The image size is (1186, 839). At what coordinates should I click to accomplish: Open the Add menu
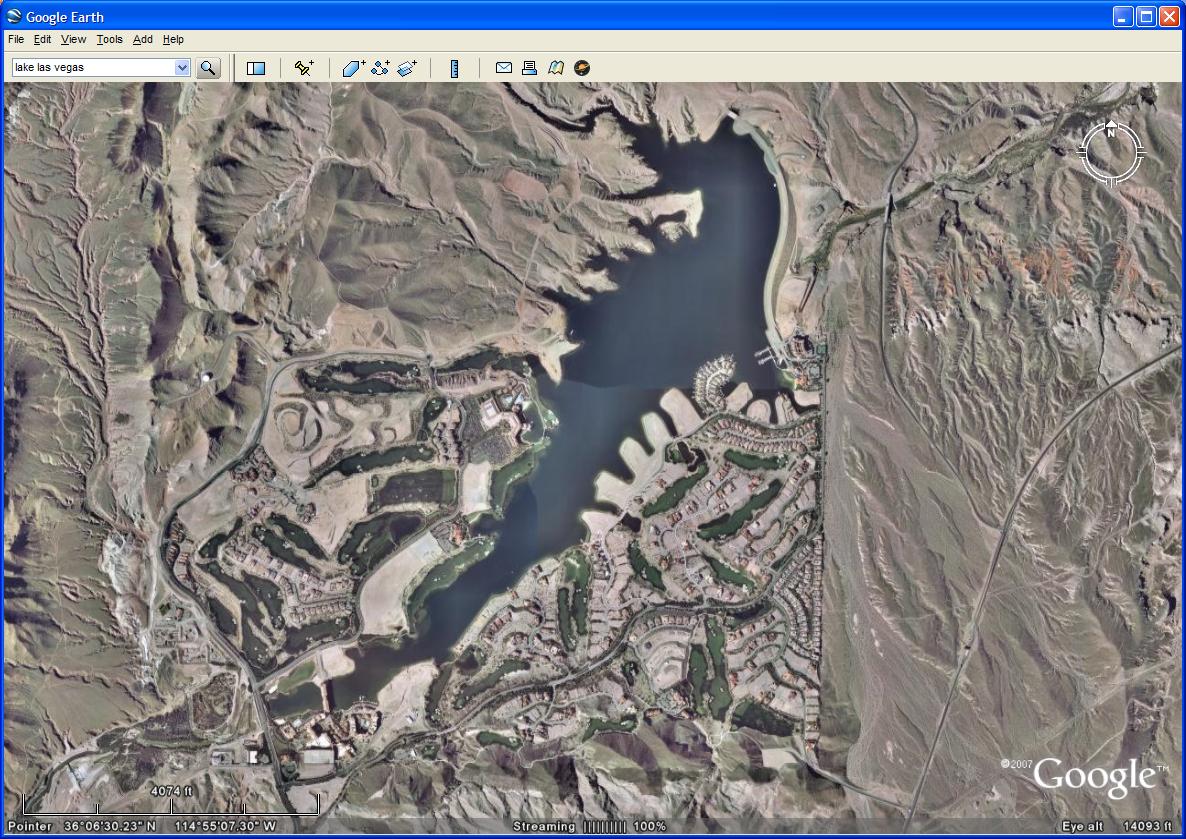click(x=143, y=40)
